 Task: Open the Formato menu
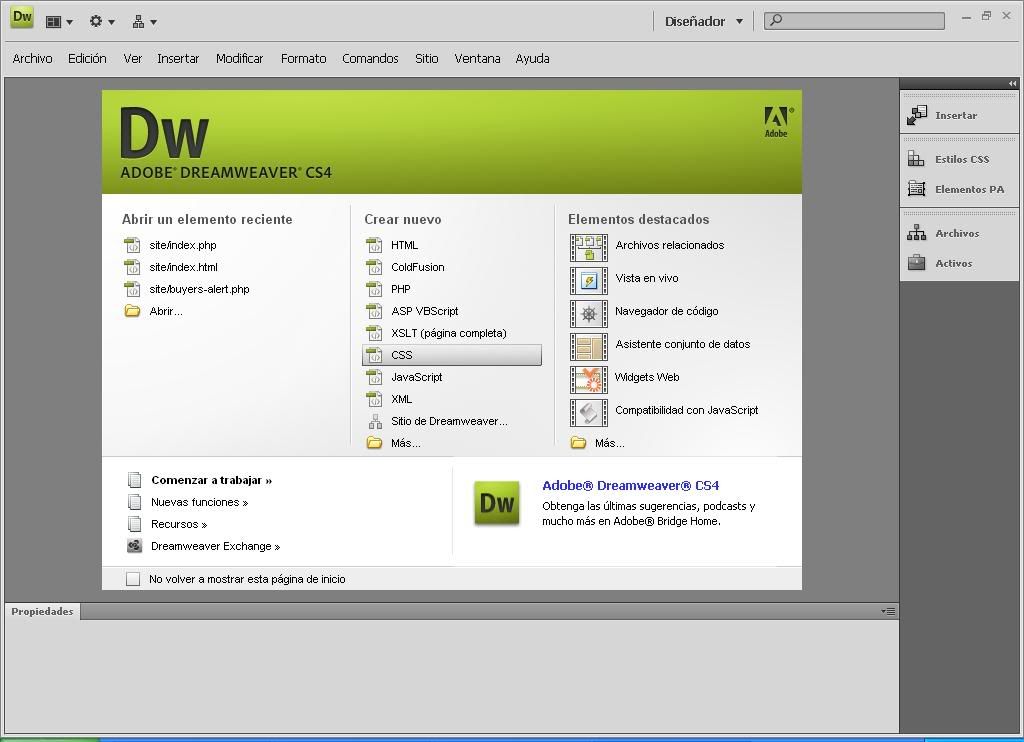coord(304,59)
